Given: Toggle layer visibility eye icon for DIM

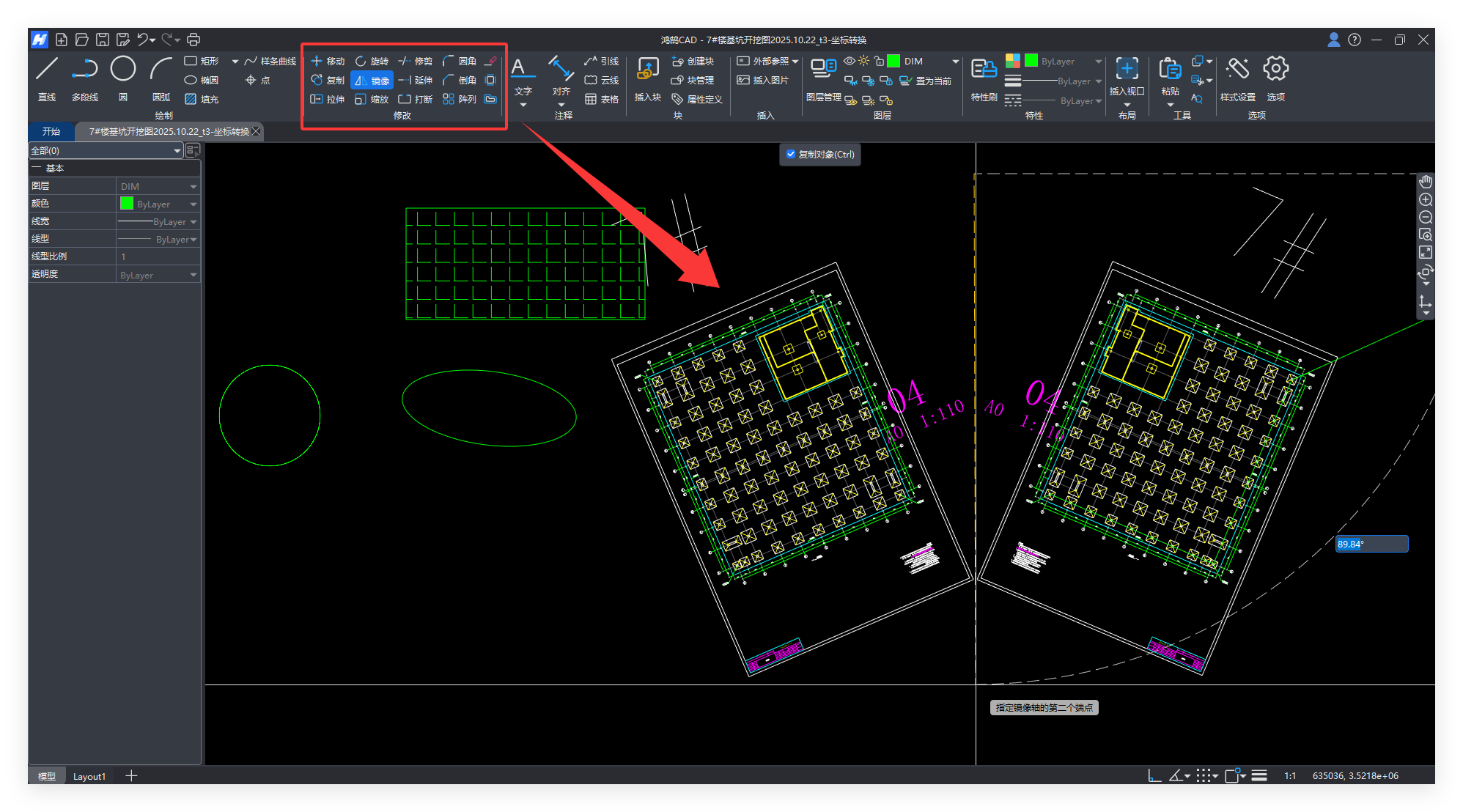Looking at the screenshot, I should point(849,62).
